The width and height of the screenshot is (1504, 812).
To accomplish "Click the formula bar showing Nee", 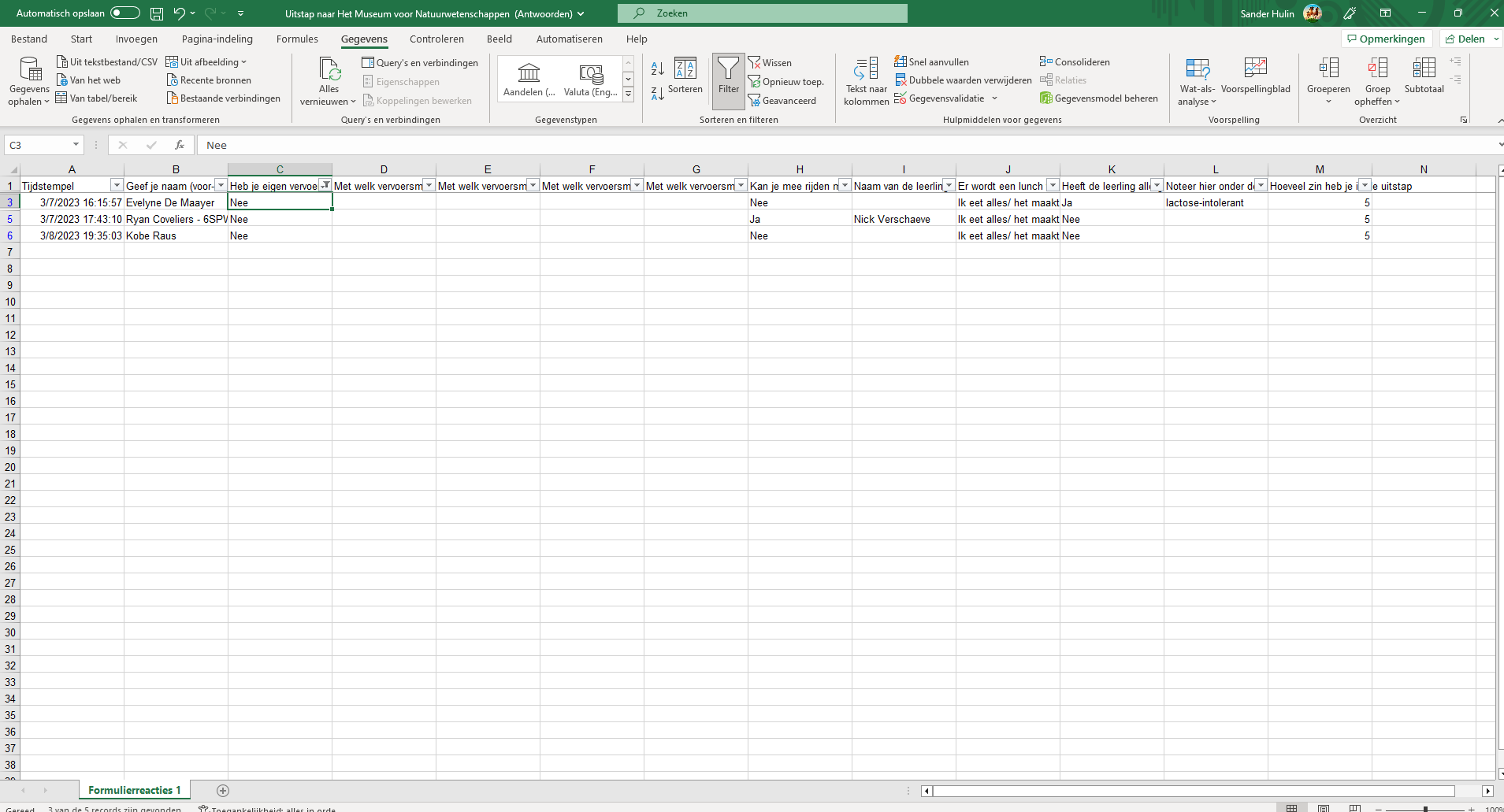I will [847, 145].
